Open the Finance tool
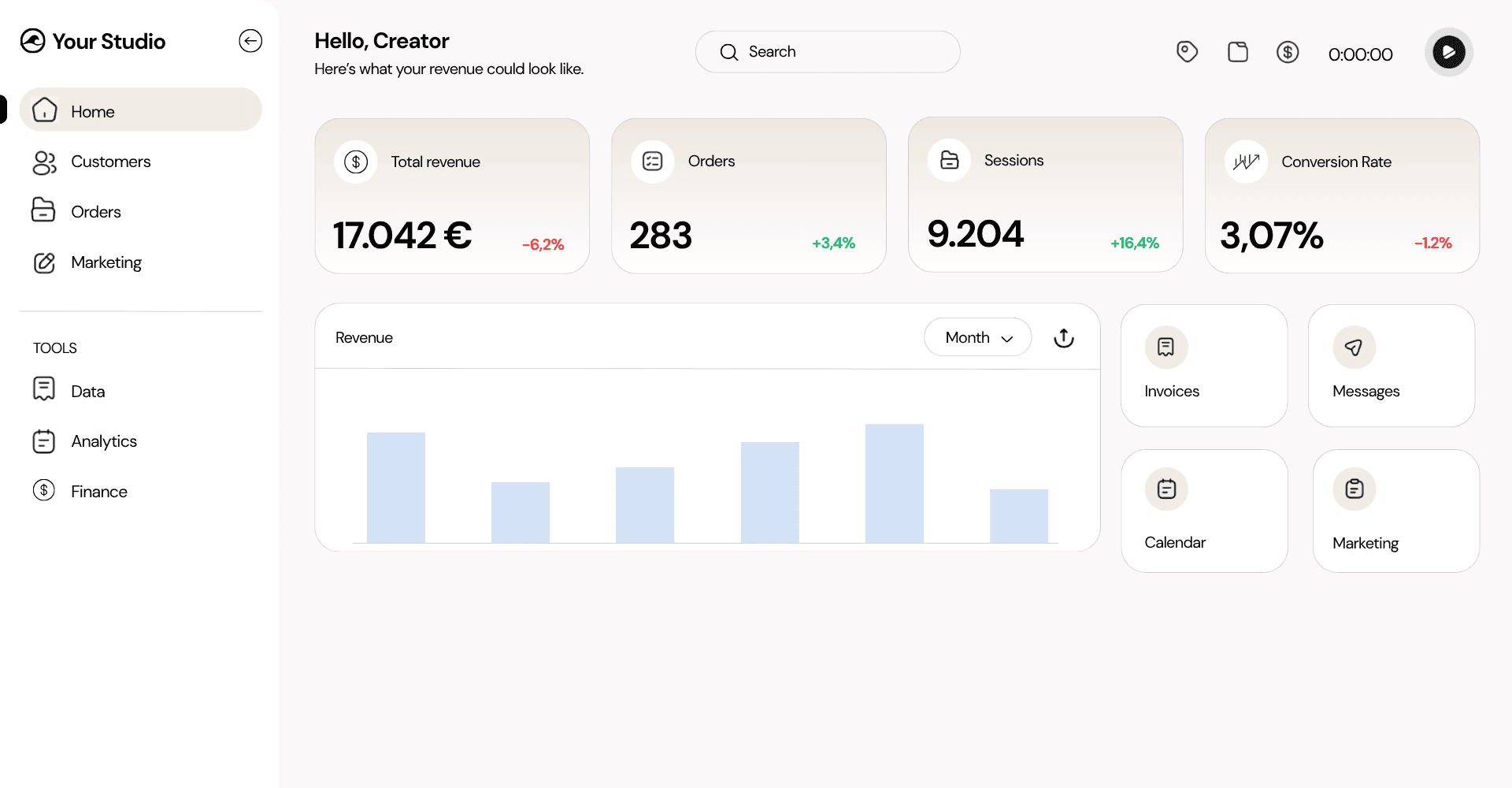The height and width of the screenshot is (788, 1512). click(x=99, y=492)
